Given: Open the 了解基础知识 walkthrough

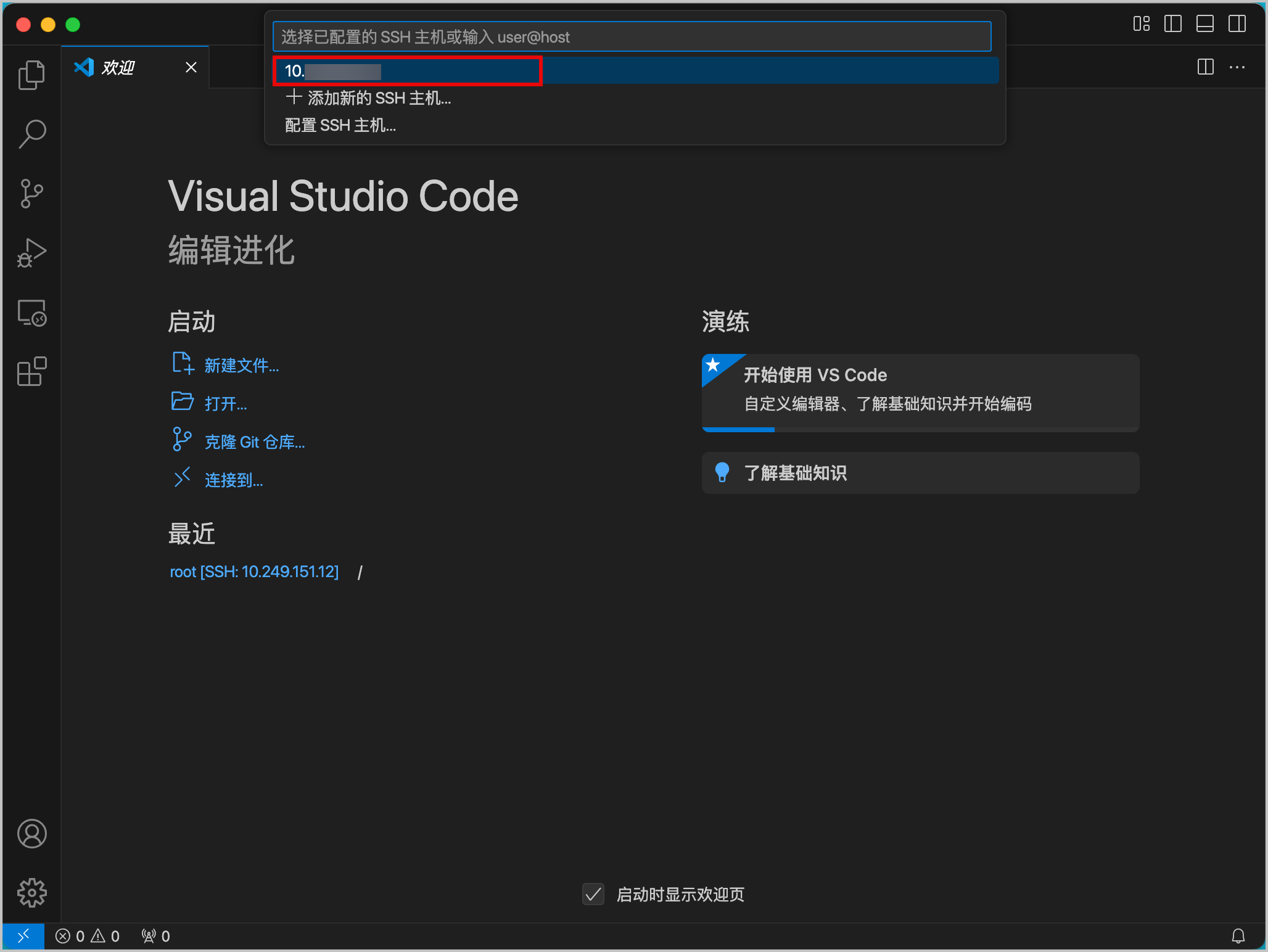Looking at the screenshot, I should (x=920, y=473).
